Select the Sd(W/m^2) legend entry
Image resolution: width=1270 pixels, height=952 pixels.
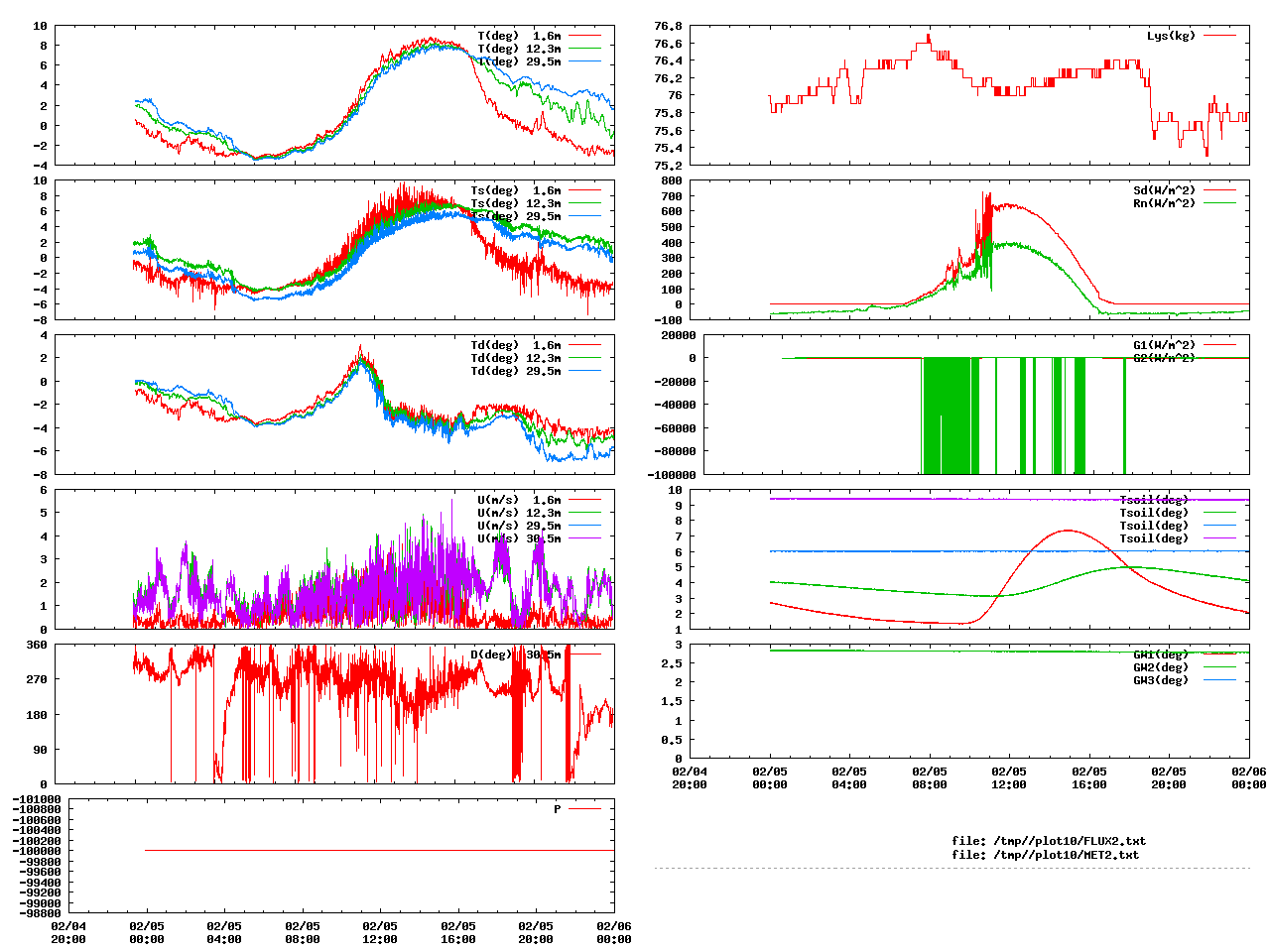1164,190
